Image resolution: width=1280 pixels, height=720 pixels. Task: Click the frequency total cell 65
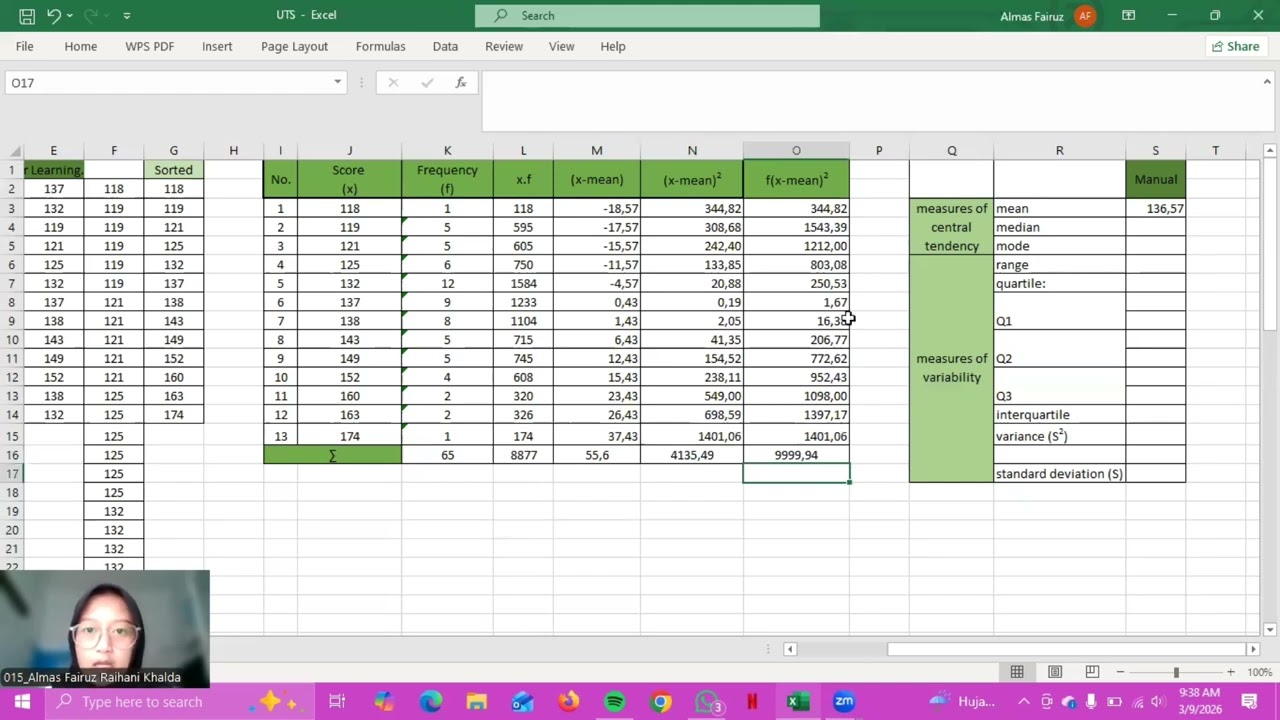(447, 455)
